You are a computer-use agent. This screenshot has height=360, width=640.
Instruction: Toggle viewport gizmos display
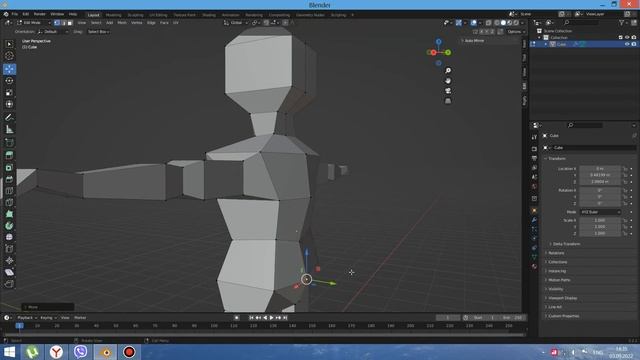(x=459, y=23)
